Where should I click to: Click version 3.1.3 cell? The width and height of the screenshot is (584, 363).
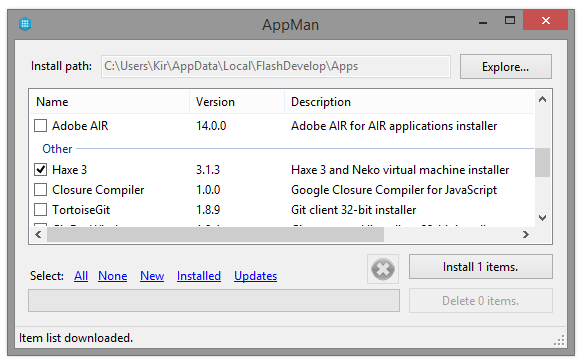coord(208,170)
